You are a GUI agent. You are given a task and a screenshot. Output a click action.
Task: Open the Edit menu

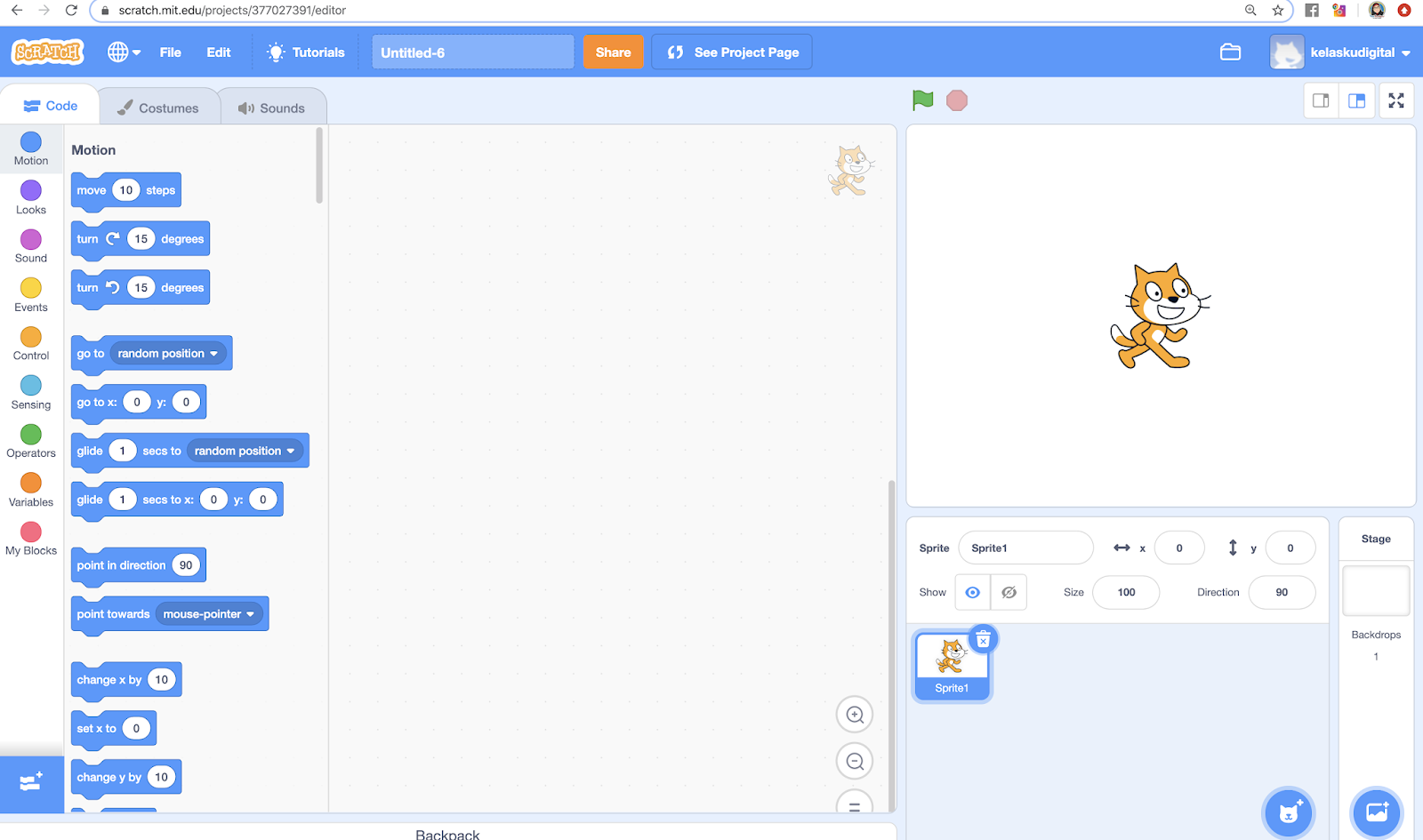click(219, 52)
